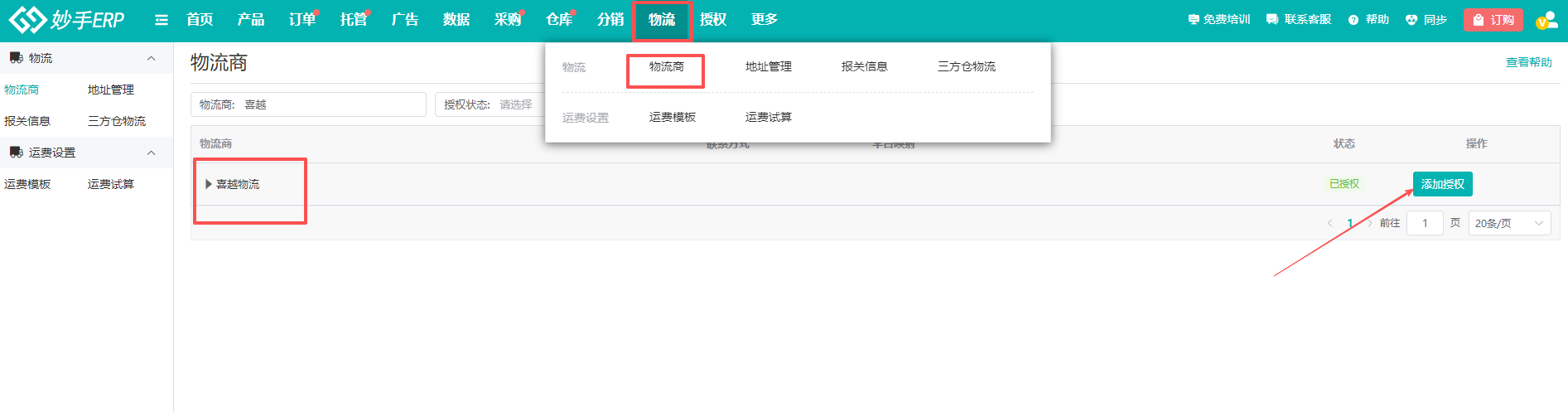Collapse the 运费设置 sidebar section
The image size is (1568, 412).
coord(151,153)
